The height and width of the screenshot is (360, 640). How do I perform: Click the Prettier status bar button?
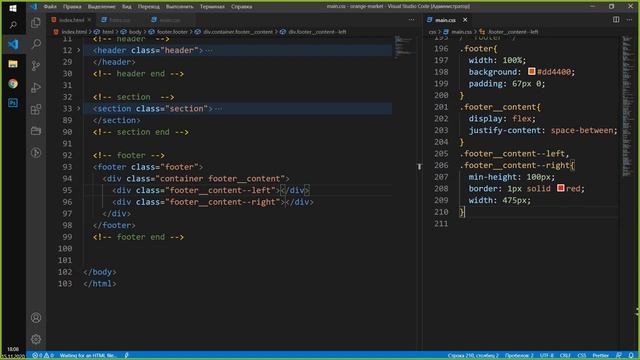coord(600,356)
